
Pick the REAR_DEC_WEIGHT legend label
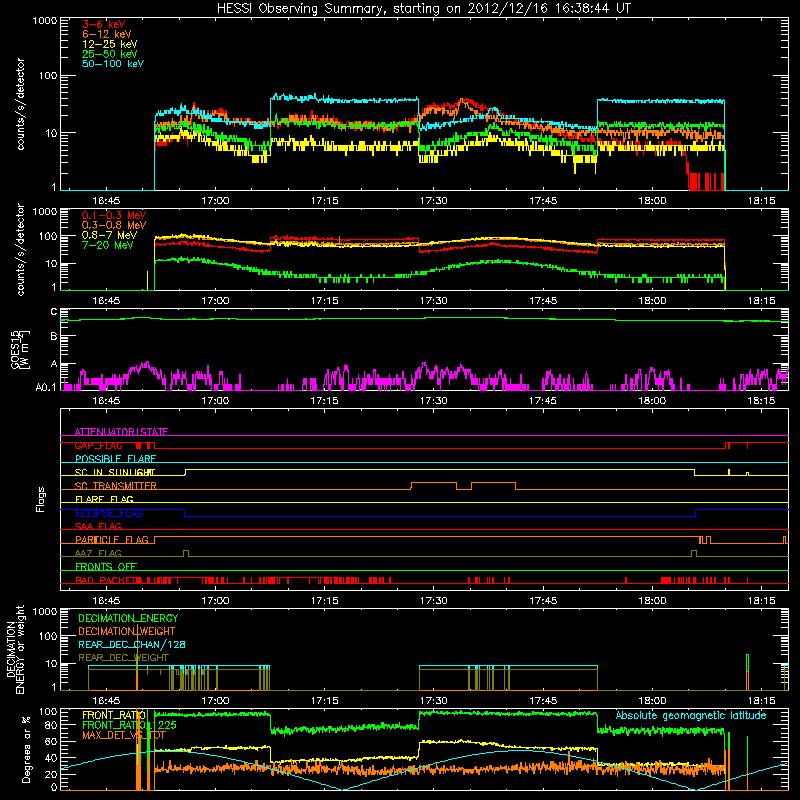click(x=123, y=658)
